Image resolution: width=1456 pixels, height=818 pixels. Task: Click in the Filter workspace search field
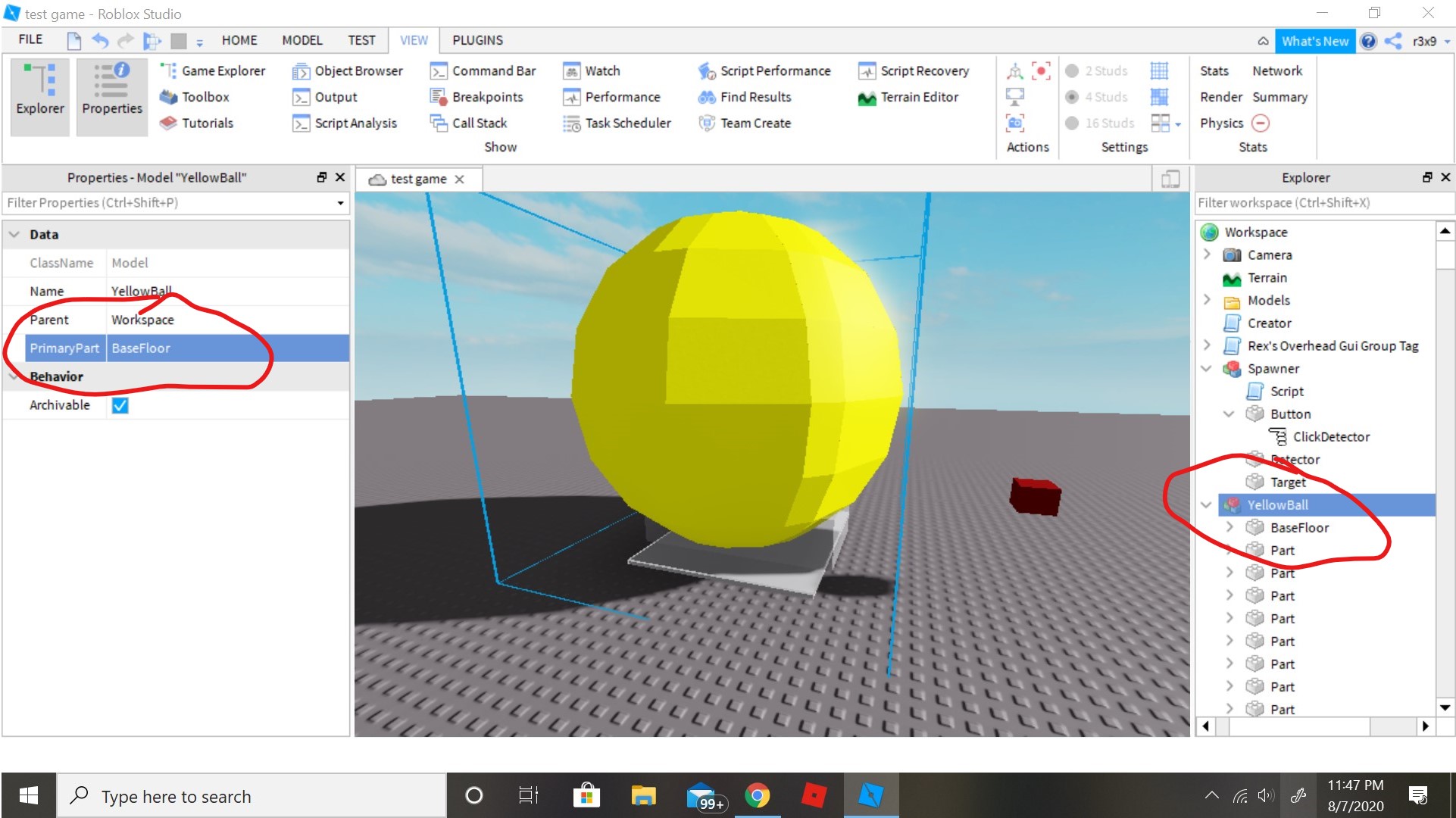pyautogui.click(x=1324, y=202)
